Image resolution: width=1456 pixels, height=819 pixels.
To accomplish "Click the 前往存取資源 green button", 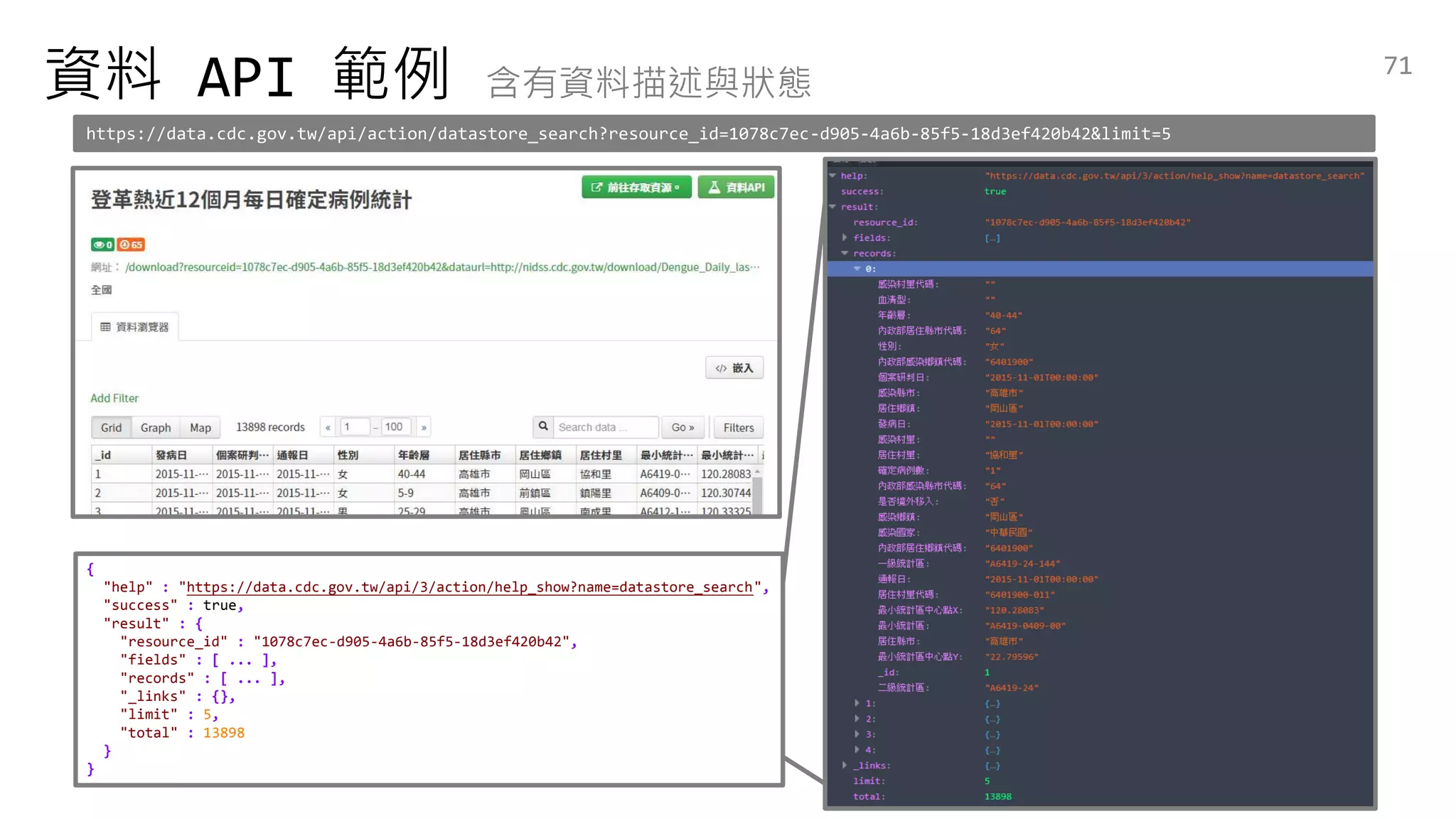I will (636, 187).
